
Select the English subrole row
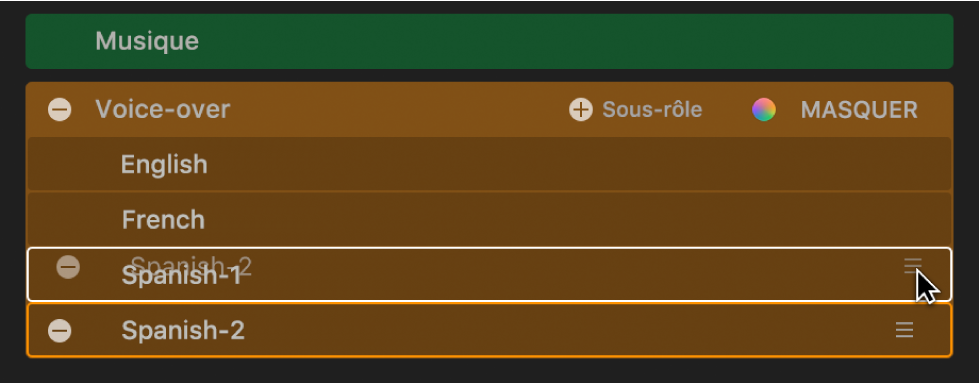tap(490, 164)
